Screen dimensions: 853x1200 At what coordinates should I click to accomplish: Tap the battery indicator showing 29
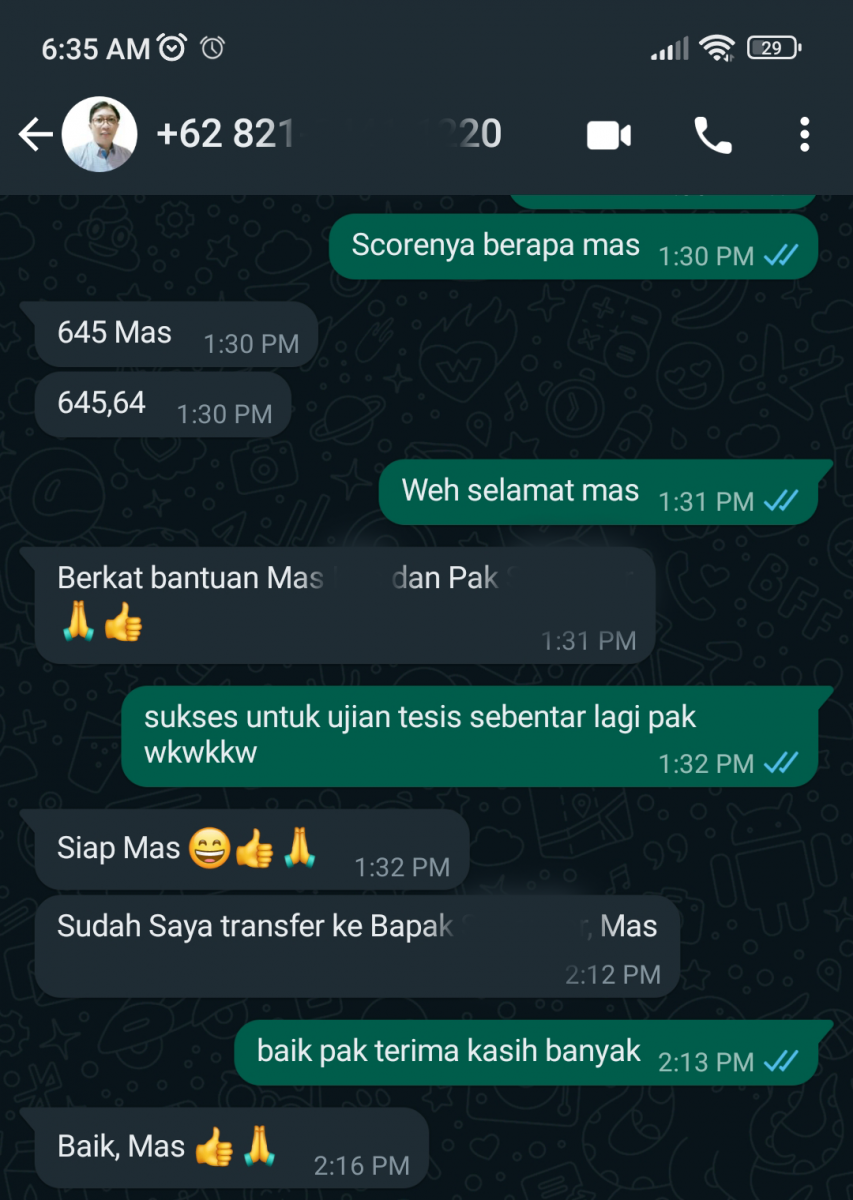774,47
